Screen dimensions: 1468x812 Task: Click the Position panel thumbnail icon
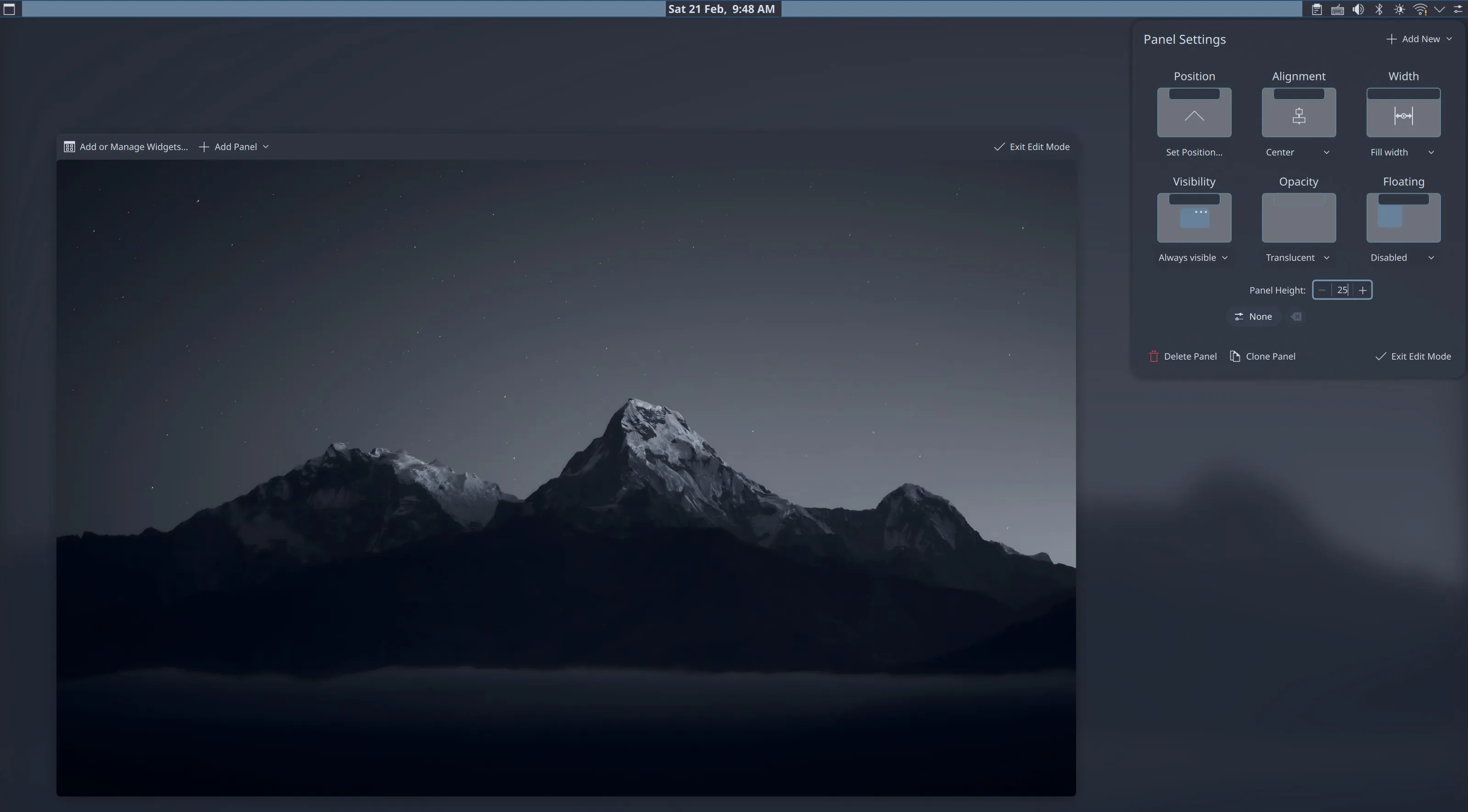coord(1194,112)
